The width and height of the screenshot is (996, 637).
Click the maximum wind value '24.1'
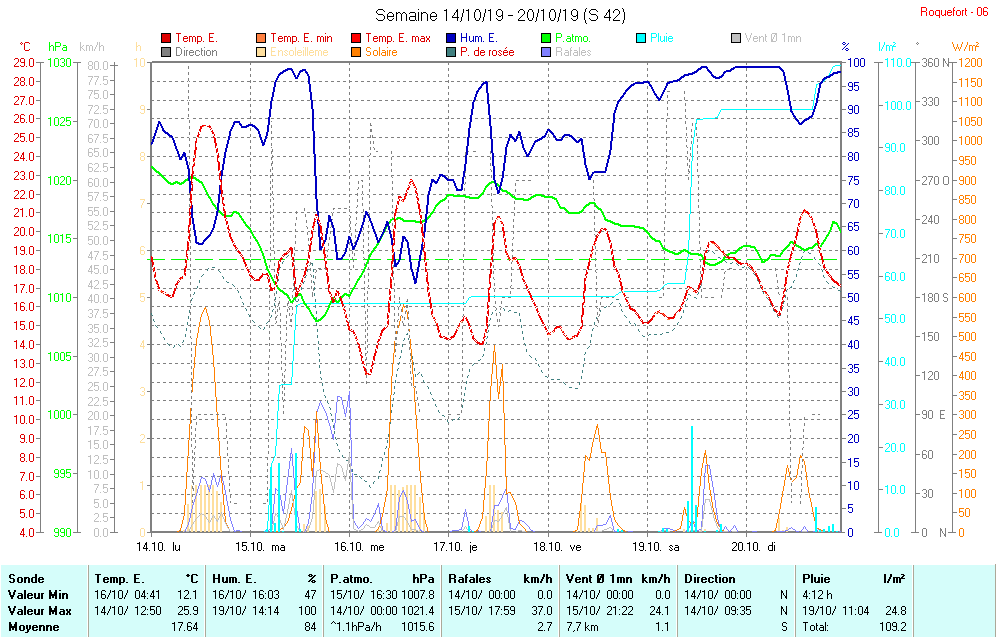coord(659,611)
